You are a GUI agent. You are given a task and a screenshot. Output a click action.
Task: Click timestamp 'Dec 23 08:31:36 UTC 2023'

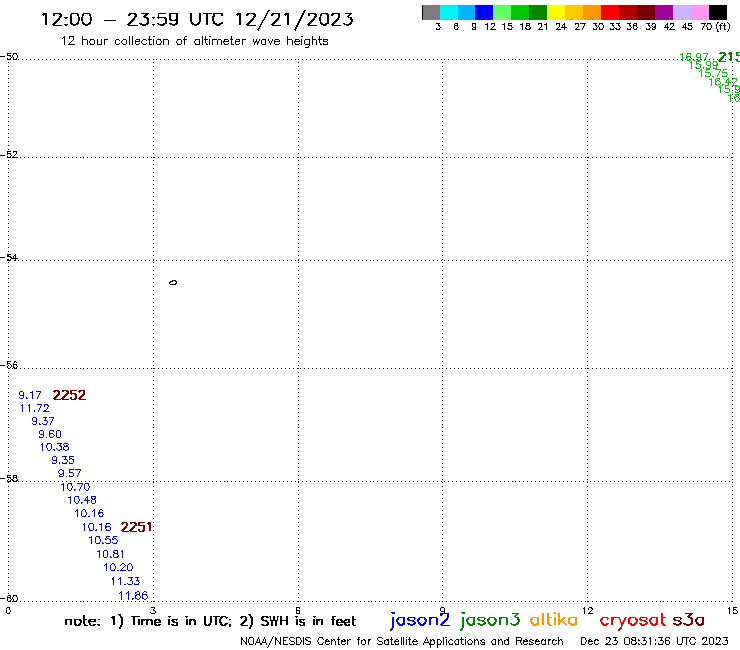tap(654, 641)
